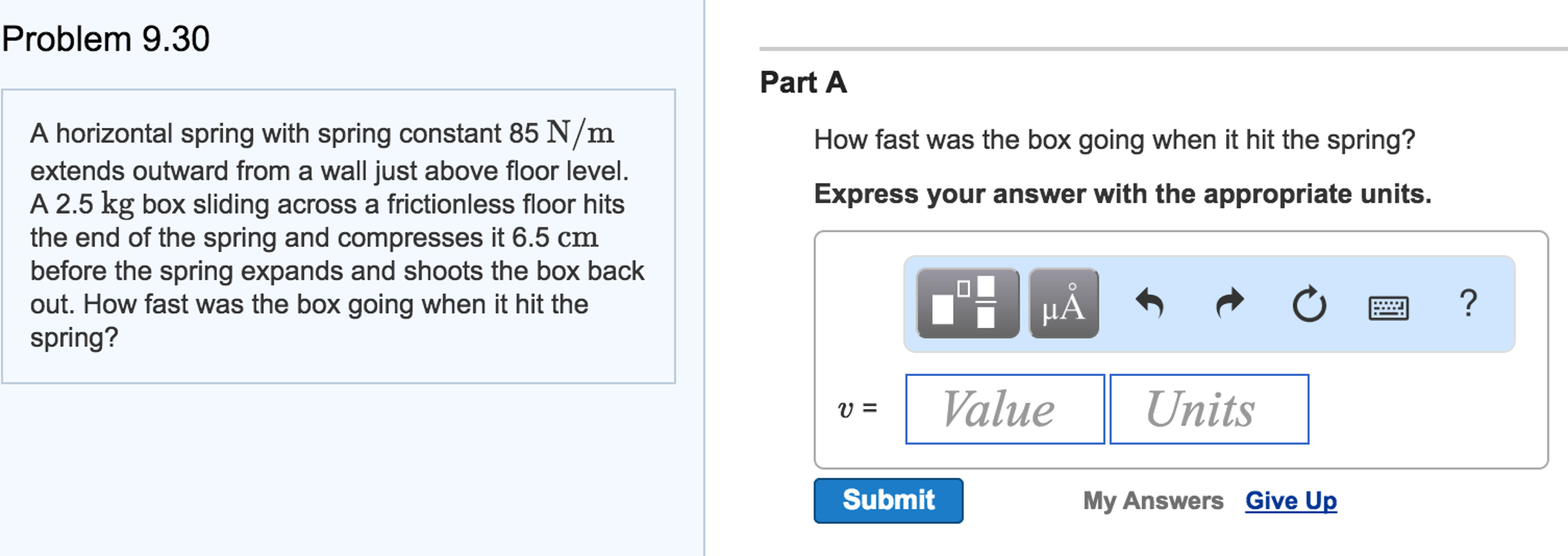Click the redo arrow icon

[1230, 303]
